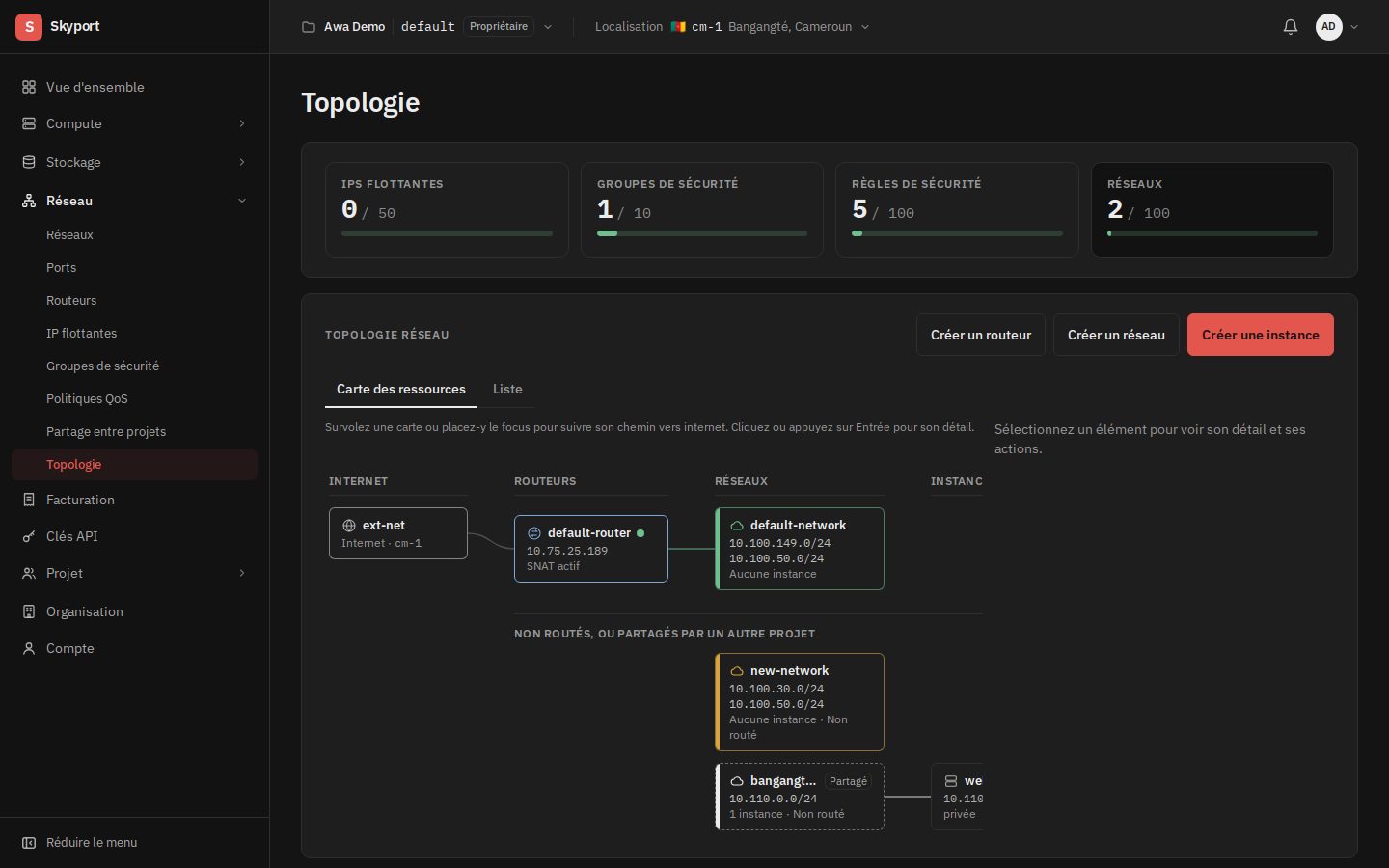
Task: Click the Compute server icon in sidebar
Action: pos(29,123)
